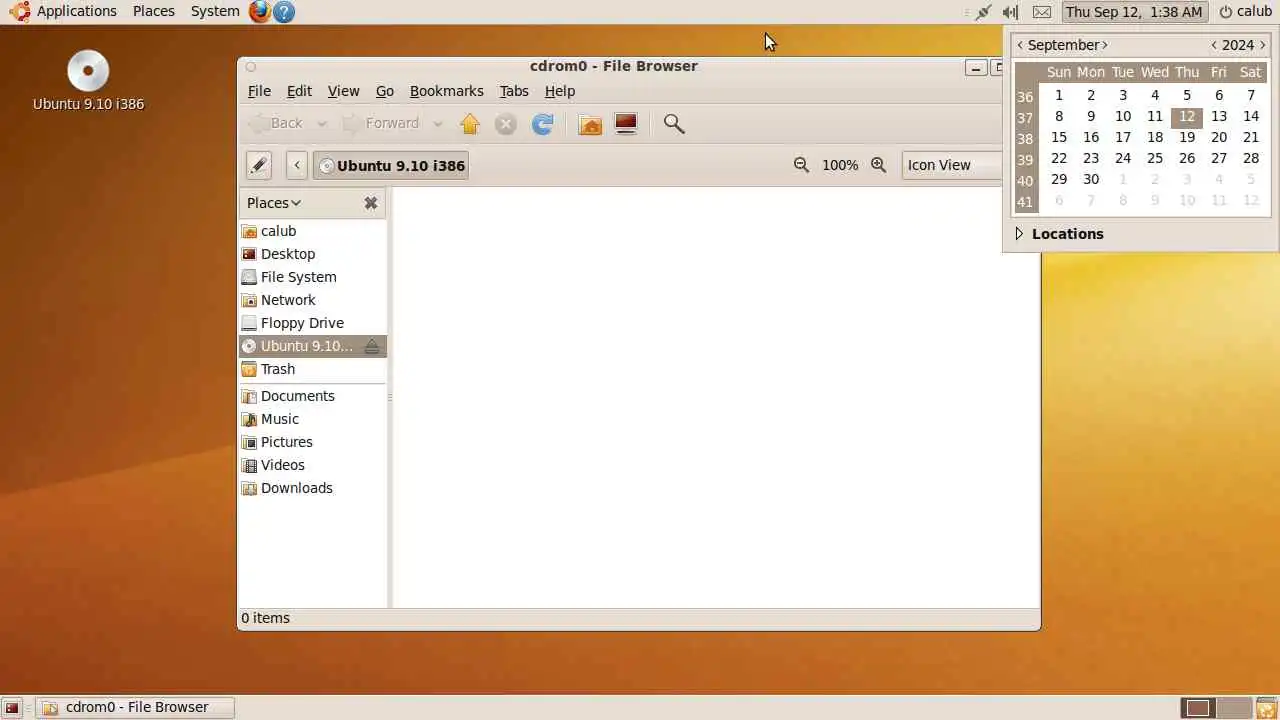The width and height of the screenshot is (1280, 720).
Task: Open the Help menu in File Browser
Action: tap(560, 91)
